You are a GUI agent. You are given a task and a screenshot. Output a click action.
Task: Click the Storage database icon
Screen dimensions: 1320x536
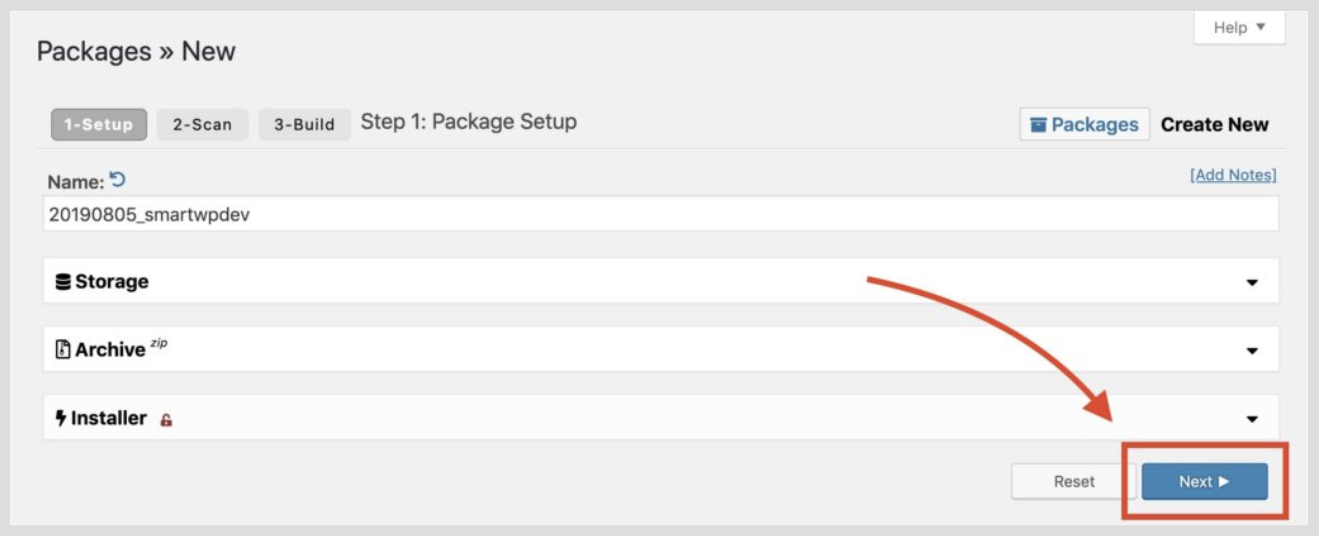(x=63, y=282)
